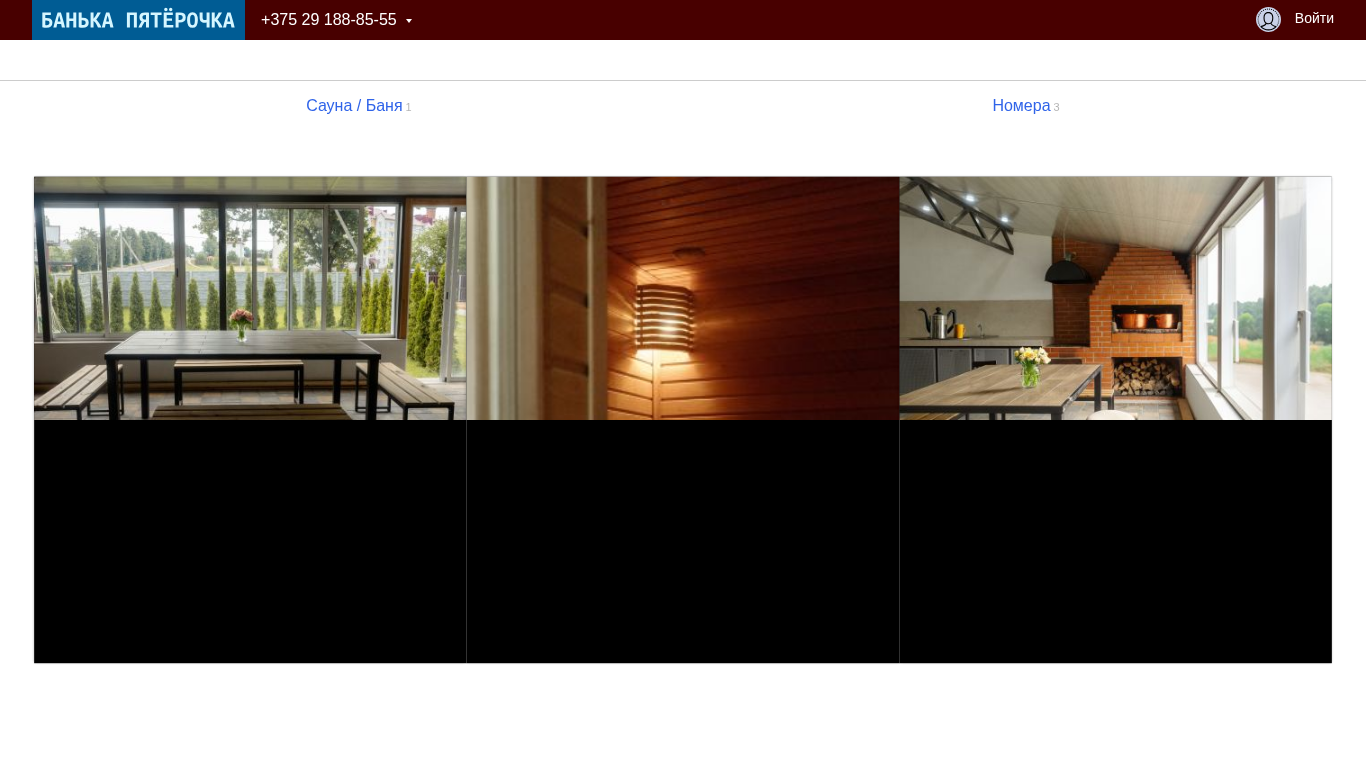Click the Войти login link

click(x=1314, y=18)
